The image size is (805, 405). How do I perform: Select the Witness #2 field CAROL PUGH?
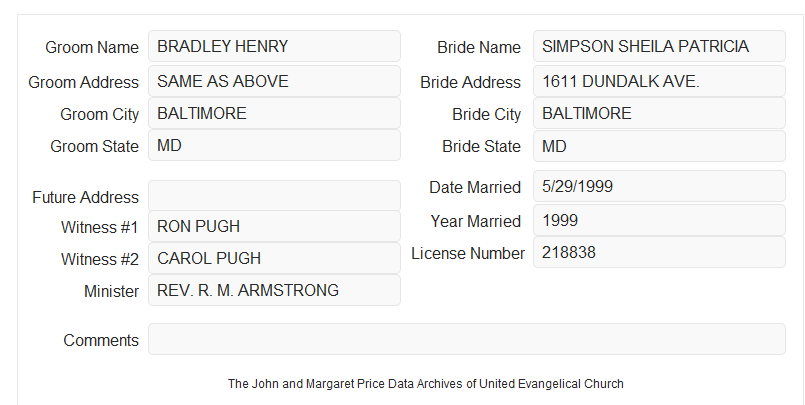274,258
